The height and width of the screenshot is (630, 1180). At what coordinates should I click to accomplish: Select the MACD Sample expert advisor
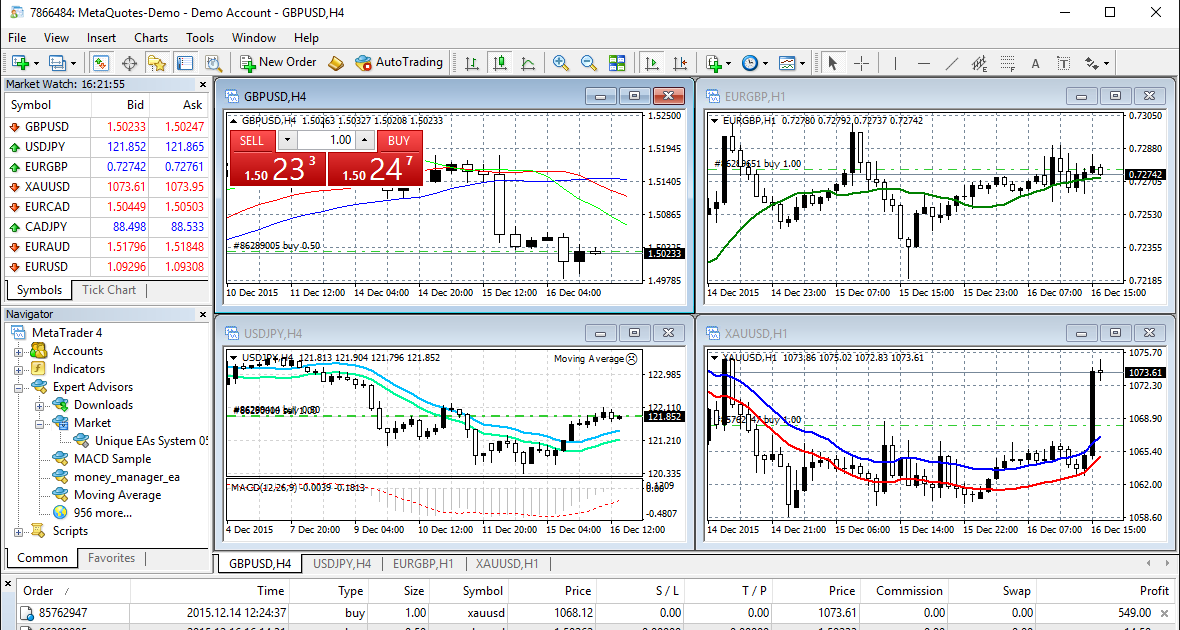tap(112, 459)
